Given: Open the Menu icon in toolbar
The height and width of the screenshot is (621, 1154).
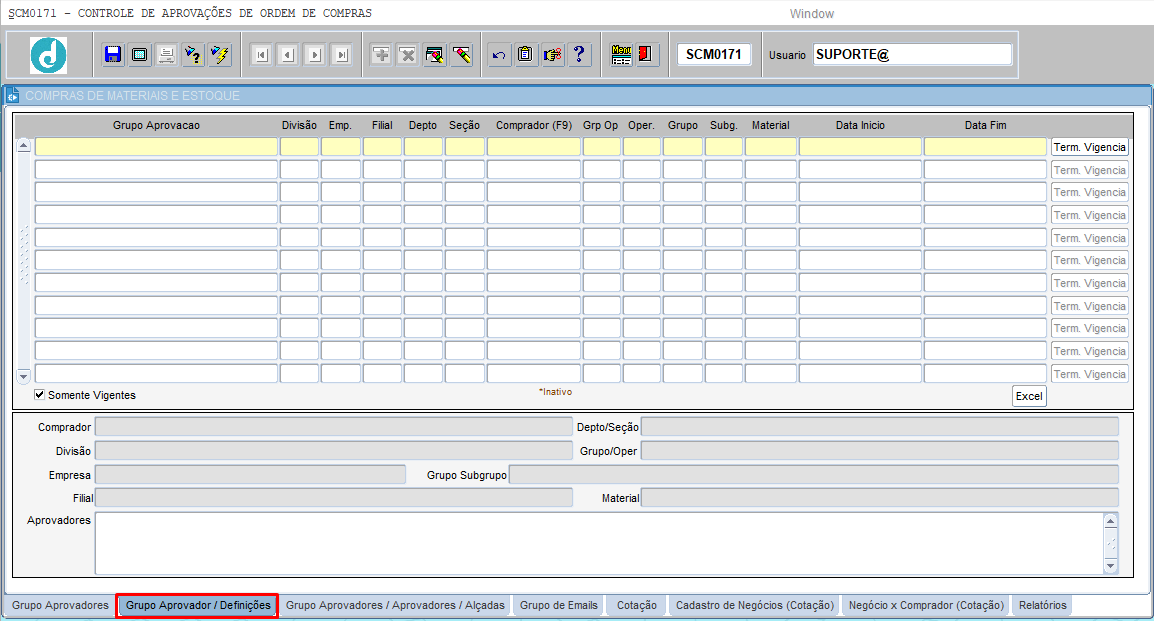Looking at the screenshot, I should tap(621, 54).
